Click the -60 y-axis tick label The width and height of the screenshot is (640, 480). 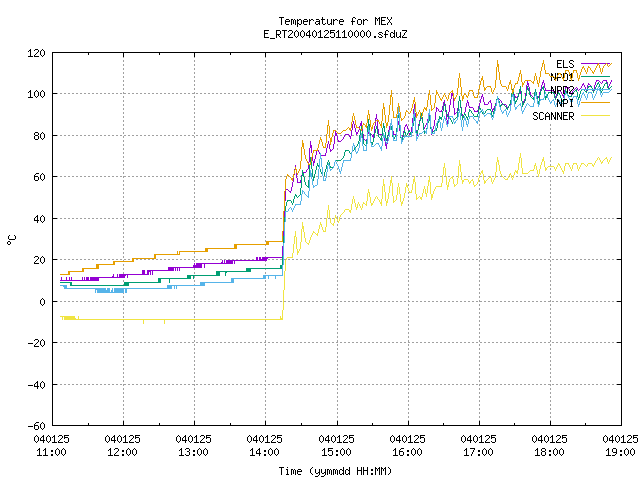coord(36,426)
